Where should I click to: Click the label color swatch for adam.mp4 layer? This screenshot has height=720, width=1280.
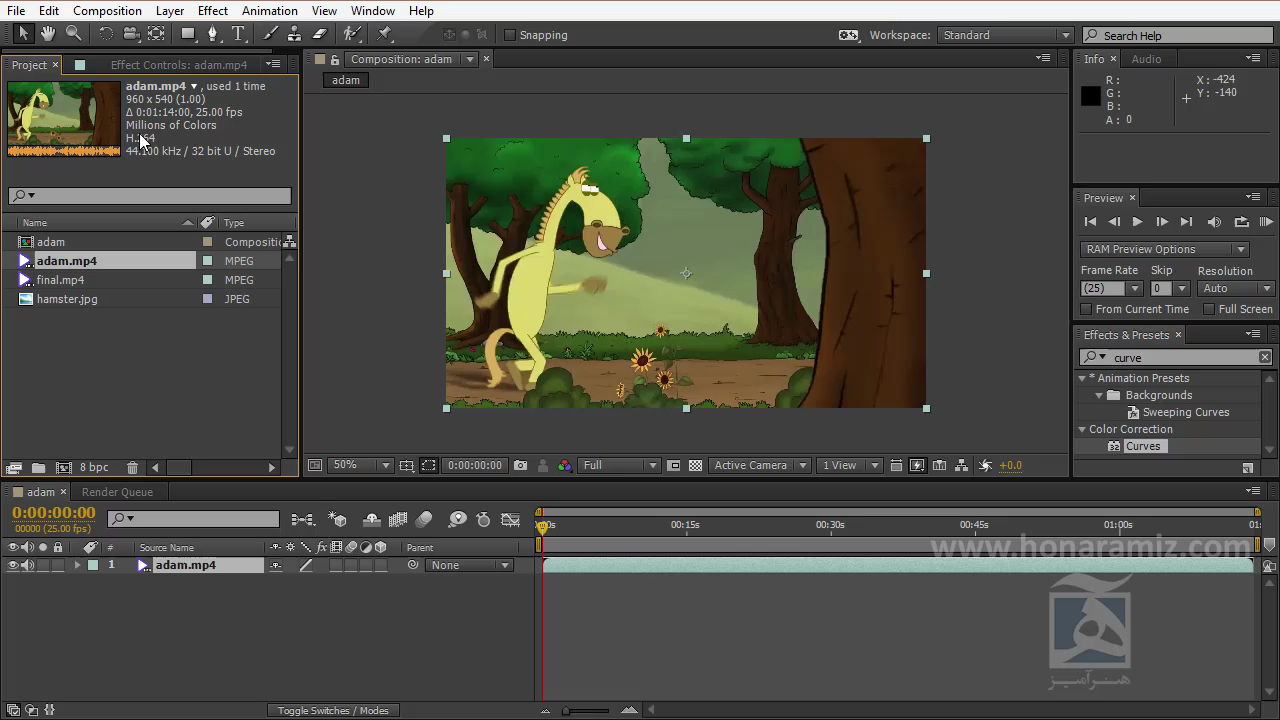click(93, 565)
